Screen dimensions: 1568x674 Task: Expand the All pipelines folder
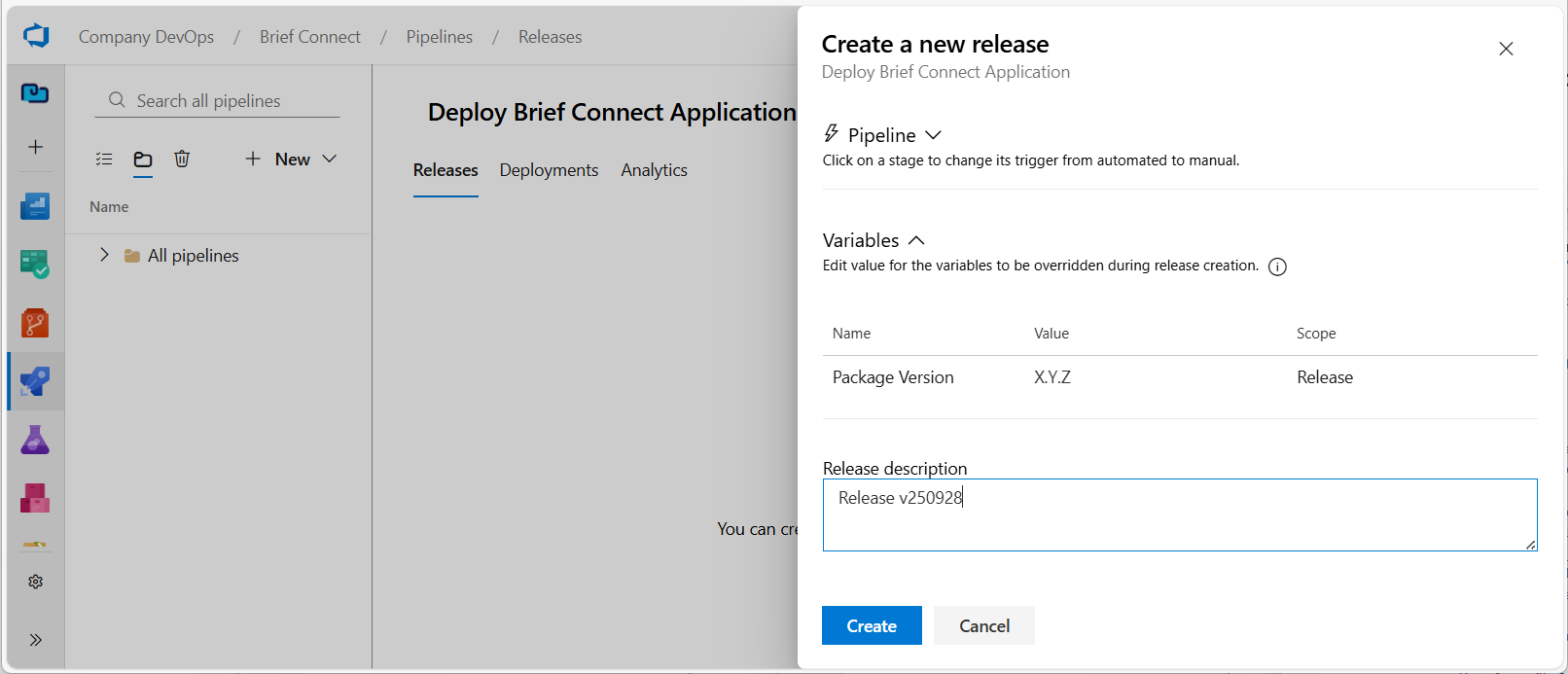[x=104, y=255]
